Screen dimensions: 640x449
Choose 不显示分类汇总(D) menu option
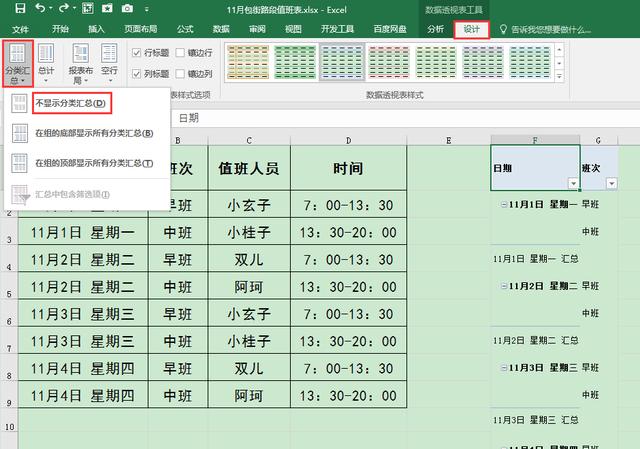(x=70, y=103)
